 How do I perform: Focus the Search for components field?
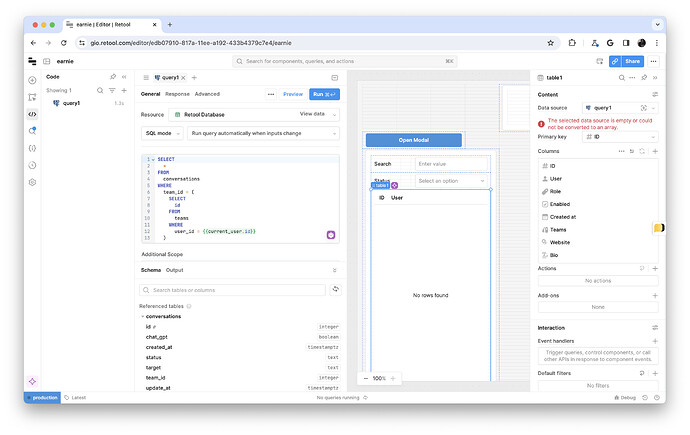tap(345, 61)
